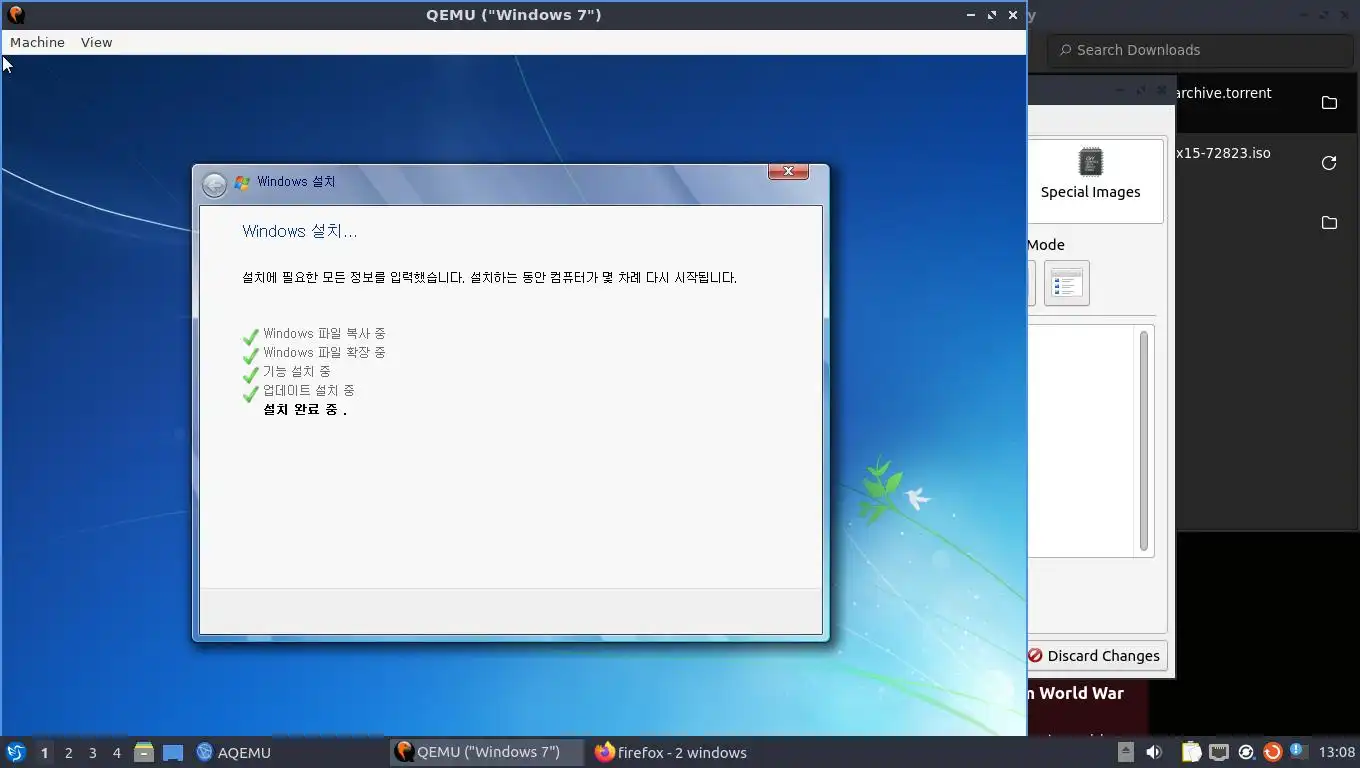The image size is (1360, 768).
Task: Open the orange update manager tray icon
Action: pyautogui.click(x=1272, y=752)
